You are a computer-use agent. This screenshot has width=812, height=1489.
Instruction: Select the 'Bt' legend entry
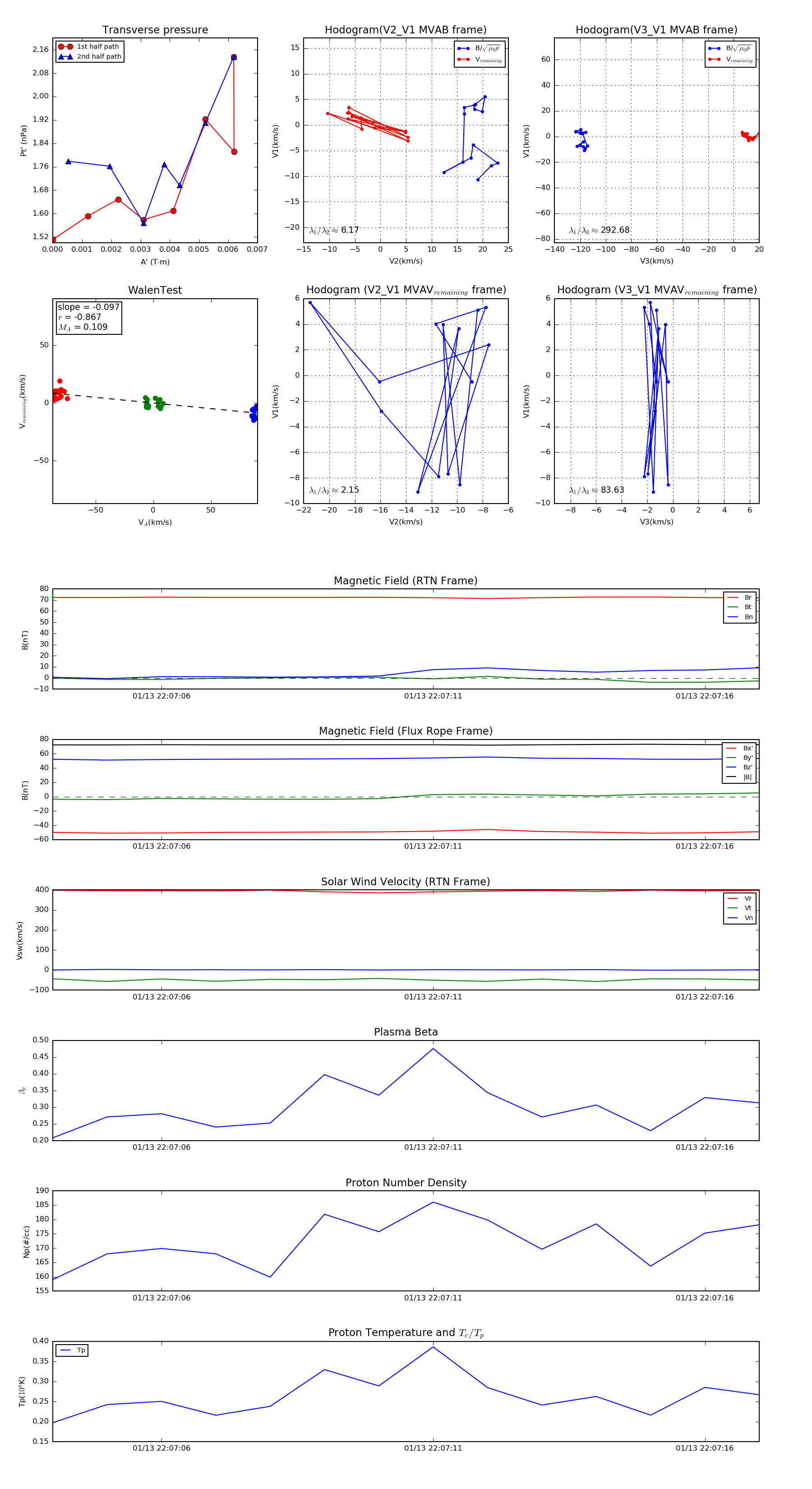click(x=740, y=607)
